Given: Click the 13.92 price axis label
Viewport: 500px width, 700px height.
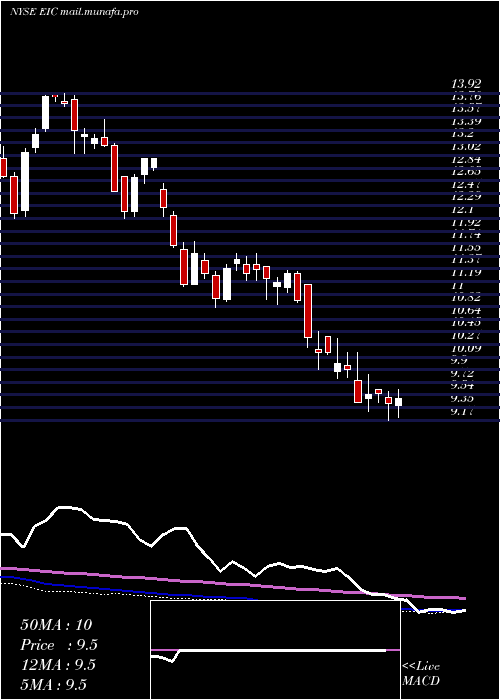Looking at the screenshot, I should click(466, 83).
